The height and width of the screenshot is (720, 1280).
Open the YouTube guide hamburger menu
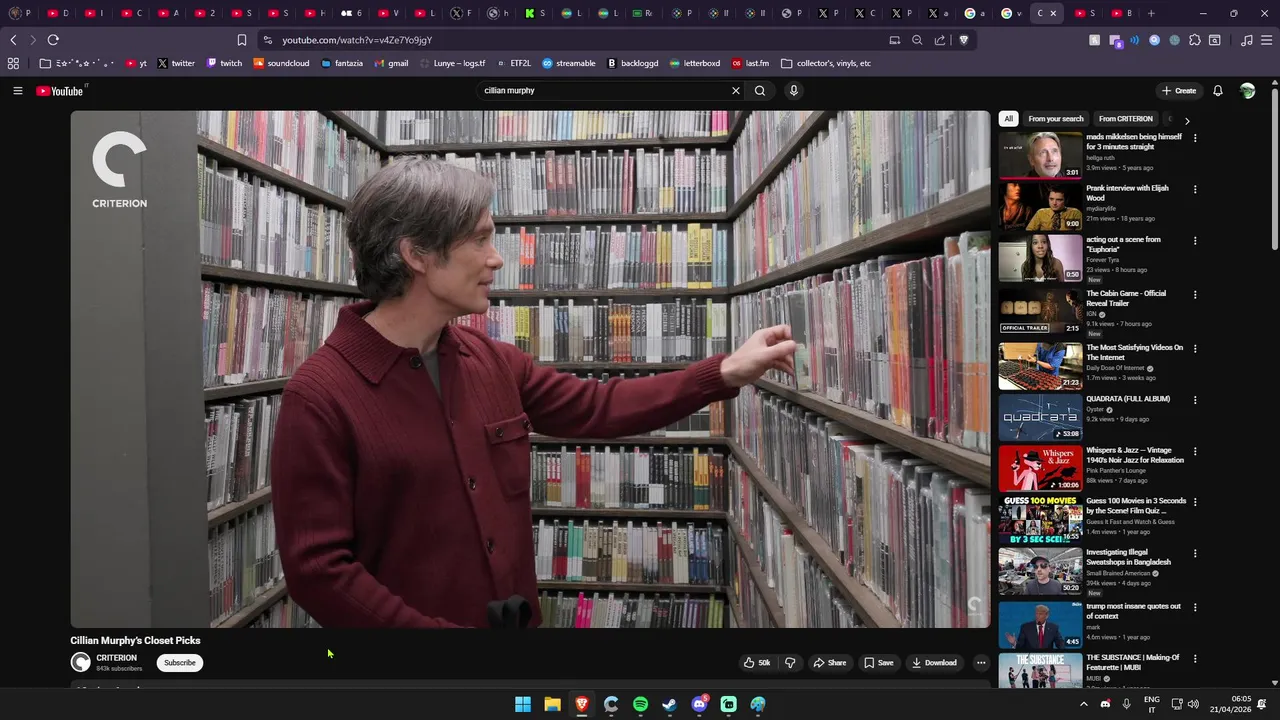click(x=17, y=91)
